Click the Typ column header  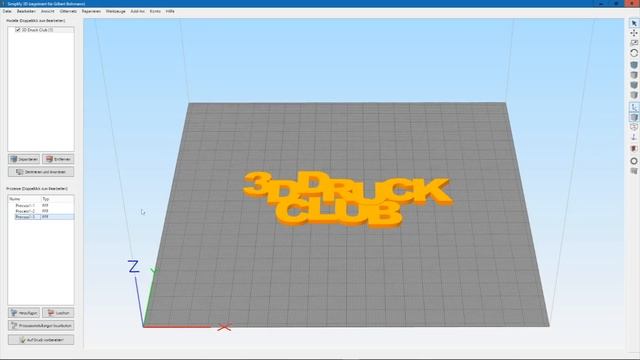pyautogui.click(x=57, y=199)
